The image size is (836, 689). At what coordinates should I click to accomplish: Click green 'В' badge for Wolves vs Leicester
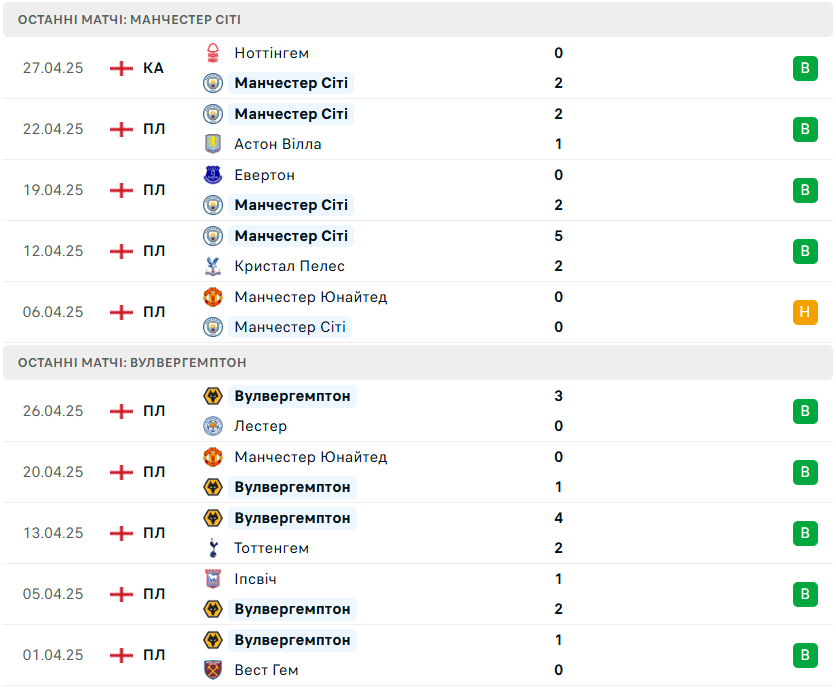pos(805,411)
